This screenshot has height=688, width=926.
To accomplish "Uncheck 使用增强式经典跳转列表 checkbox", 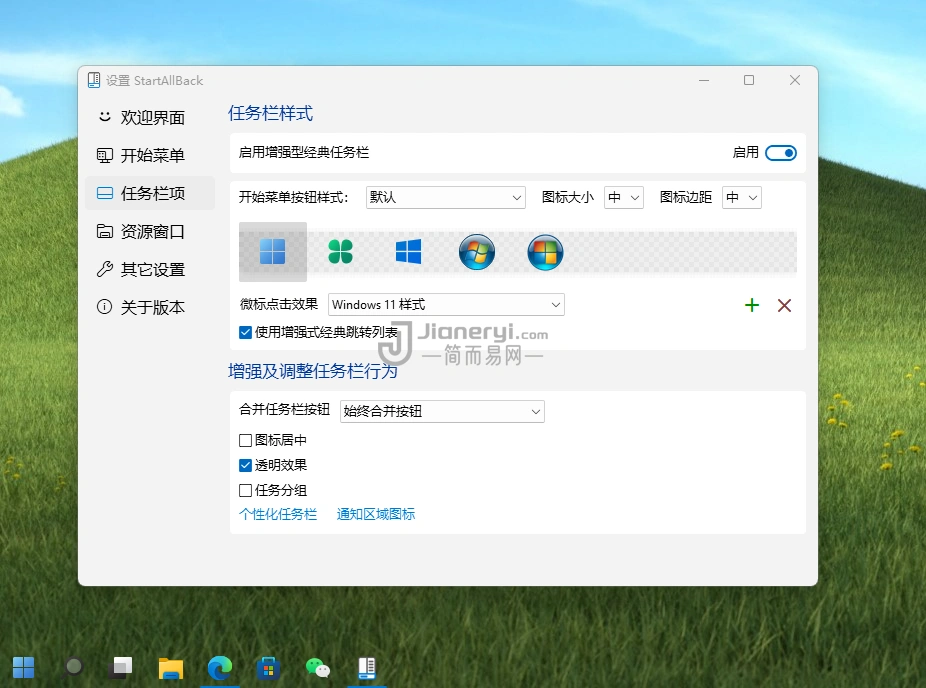I will [x=245, y=332].
